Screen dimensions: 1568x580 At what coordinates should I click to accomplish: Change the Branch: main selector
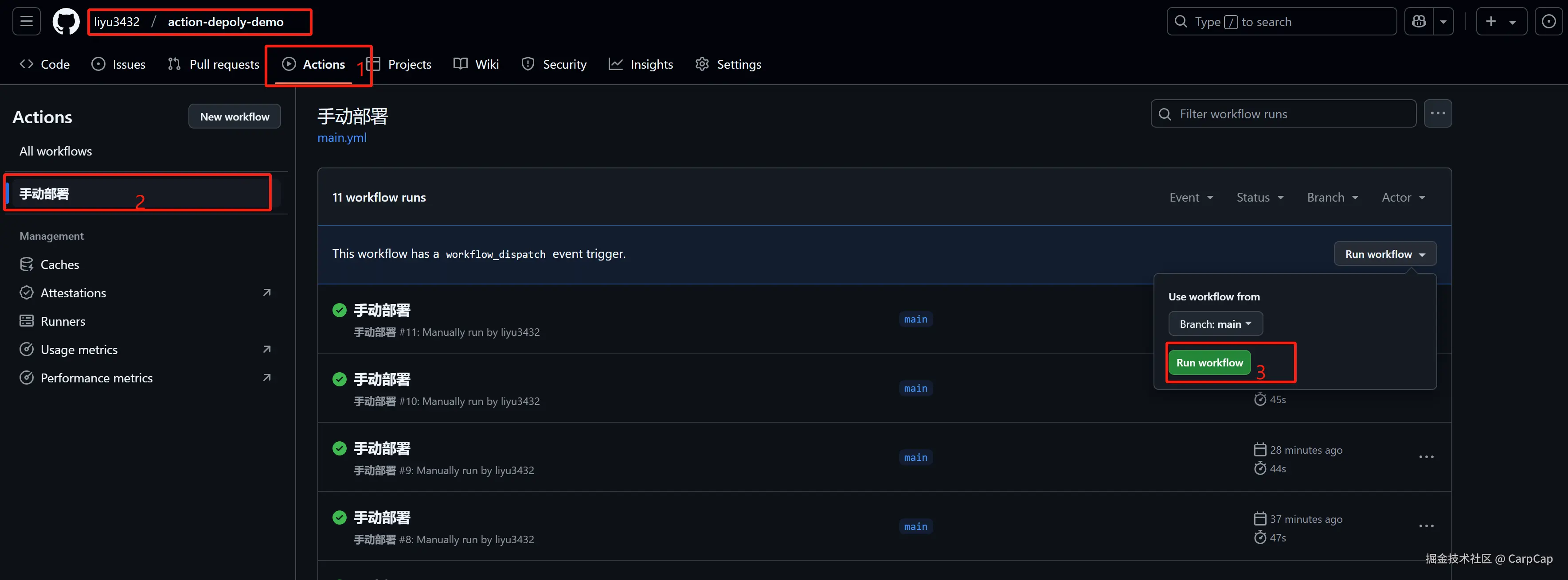coord(1215,324)
